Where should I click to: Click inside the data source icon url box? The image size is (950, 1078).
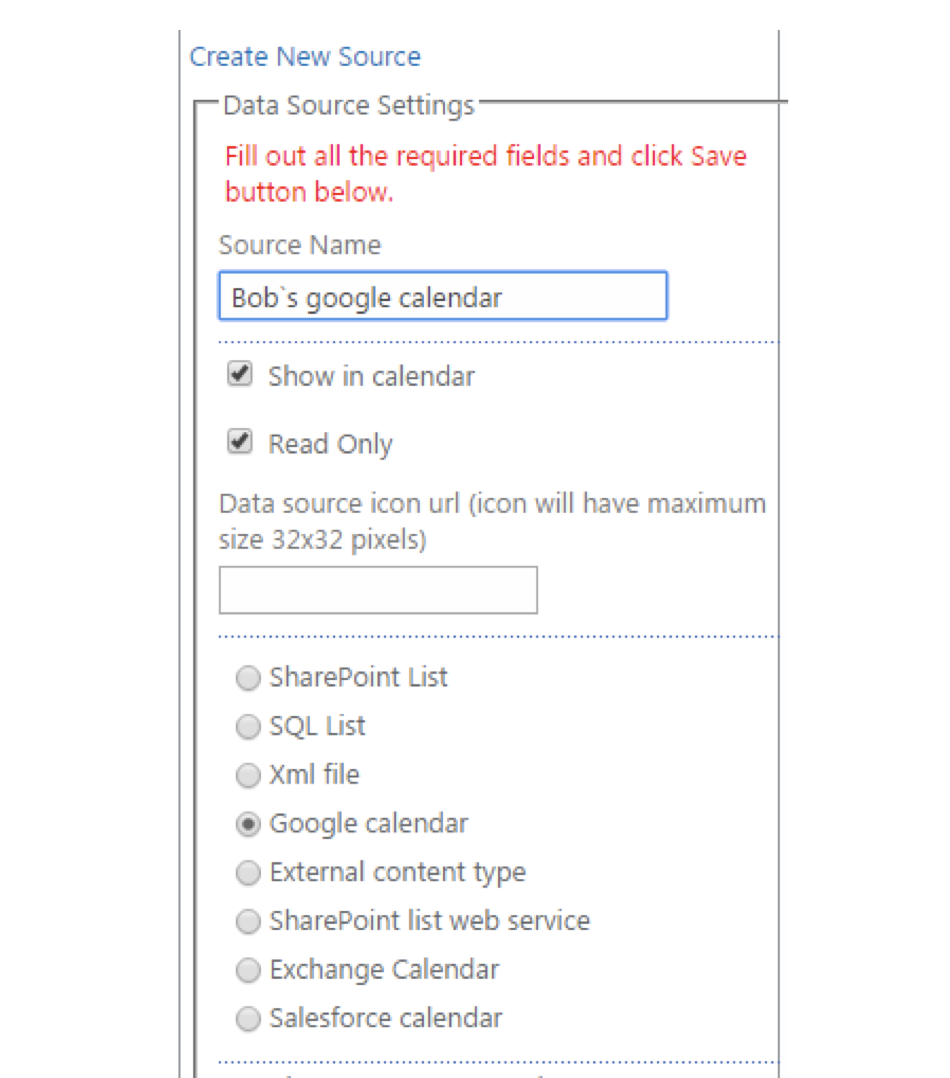click(377, 590)
